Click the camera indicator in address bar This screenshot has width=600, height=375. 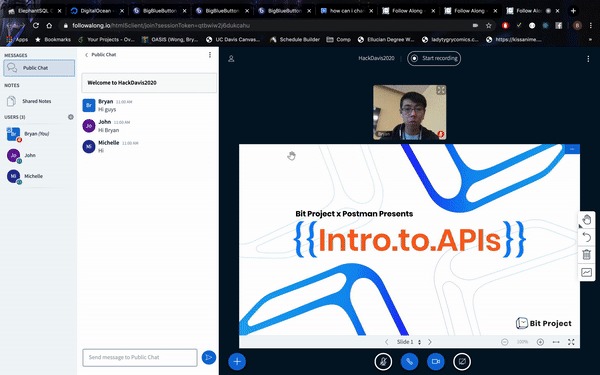[x=475, y=26]
